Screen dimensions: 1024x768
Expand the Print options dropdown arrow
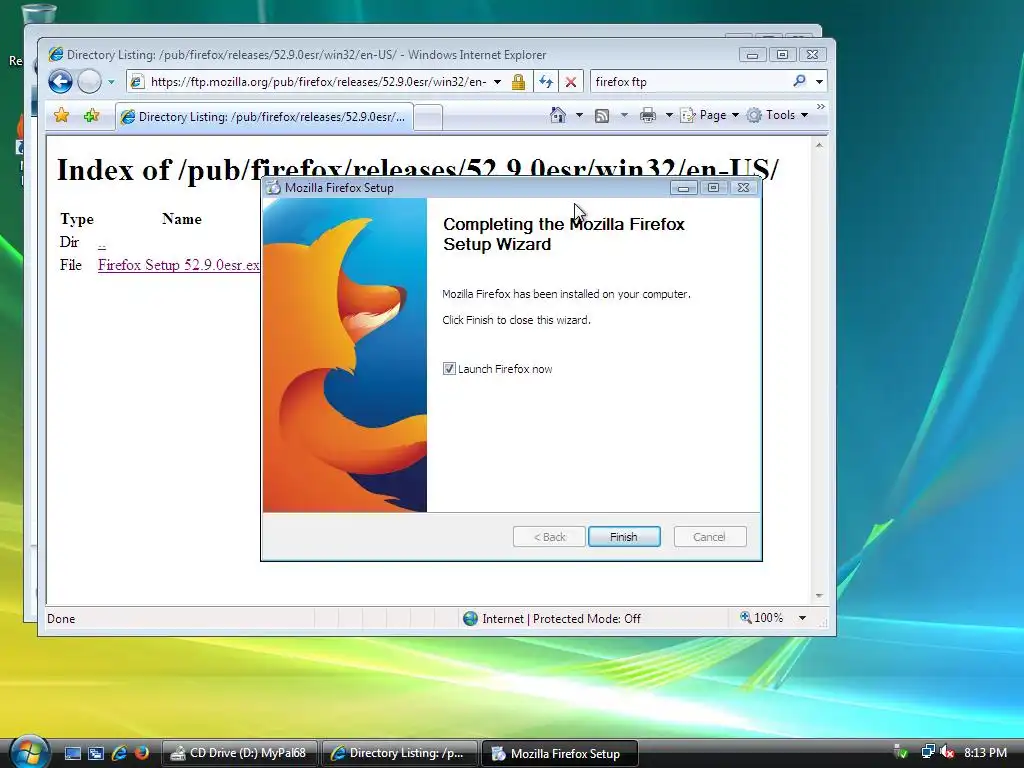(669, 115)
